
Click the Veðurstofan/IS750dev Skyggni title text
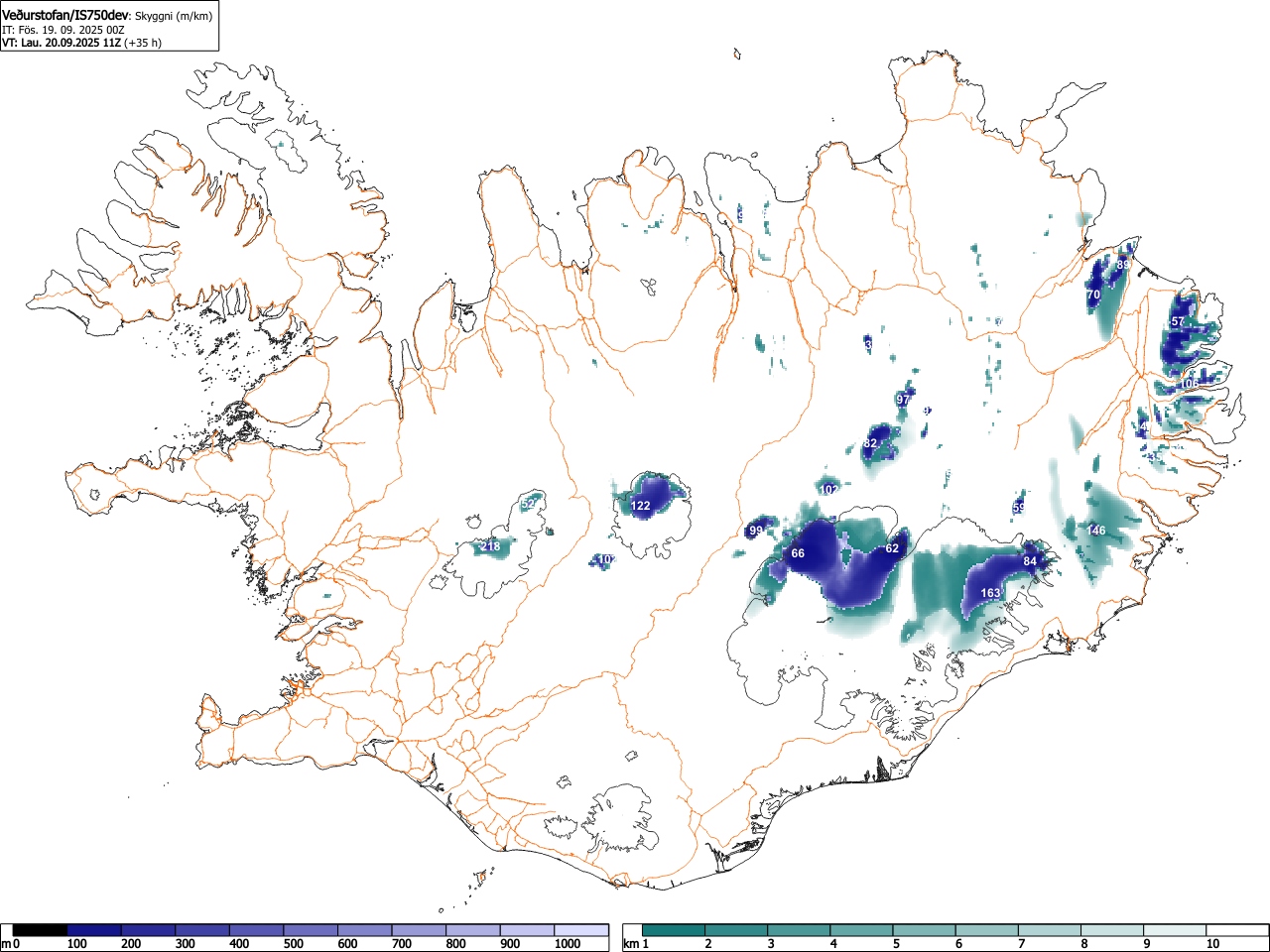[x=107, y=16]
